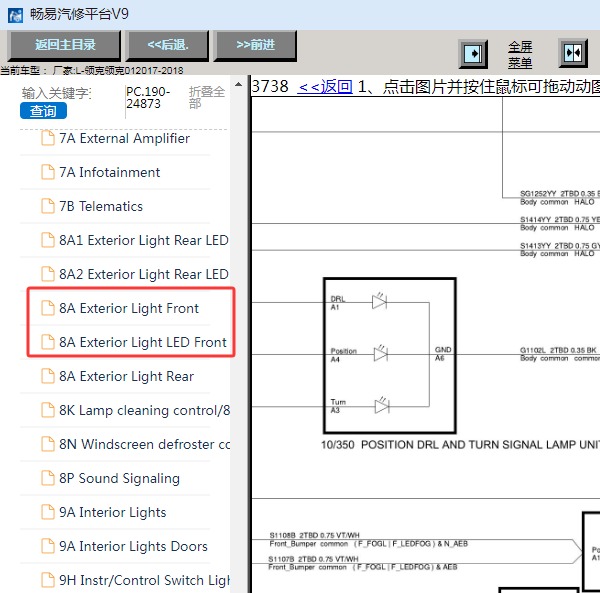Click the 当前车型 vehicle model status text
600x593 pixels.
92,70
